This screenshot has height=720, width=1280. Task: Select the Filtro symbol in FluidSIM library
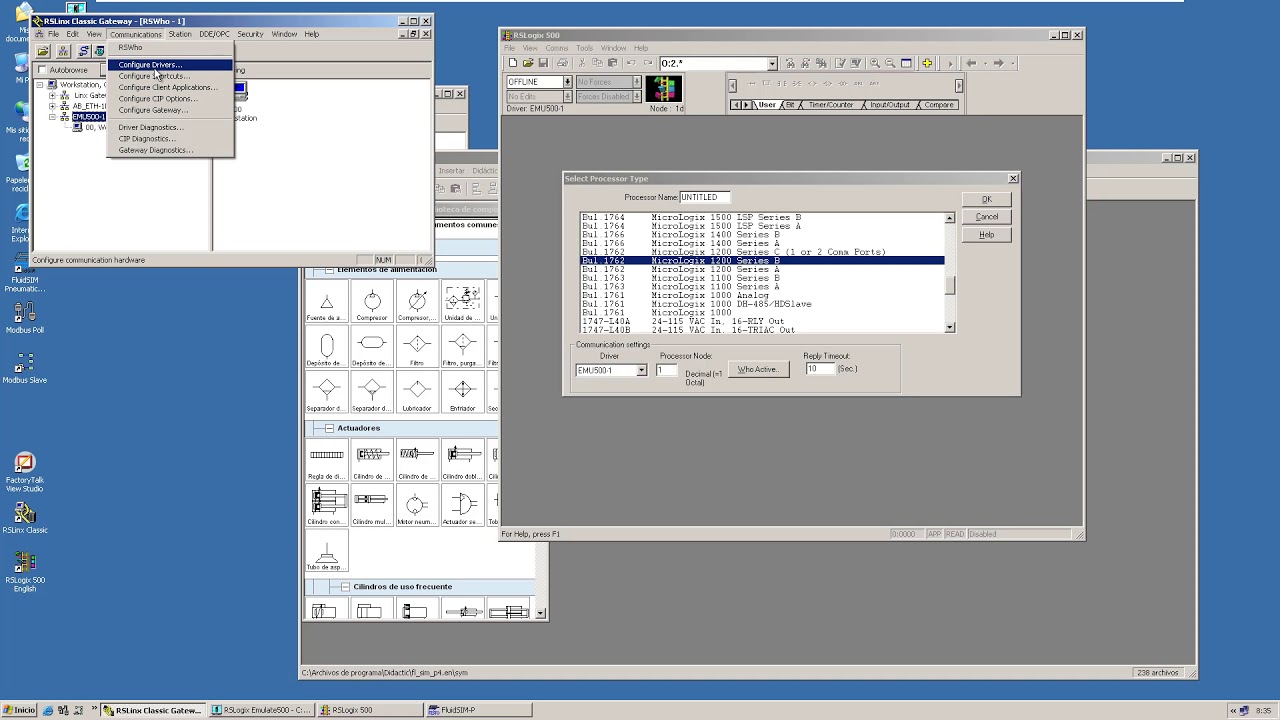click(417, 348)
